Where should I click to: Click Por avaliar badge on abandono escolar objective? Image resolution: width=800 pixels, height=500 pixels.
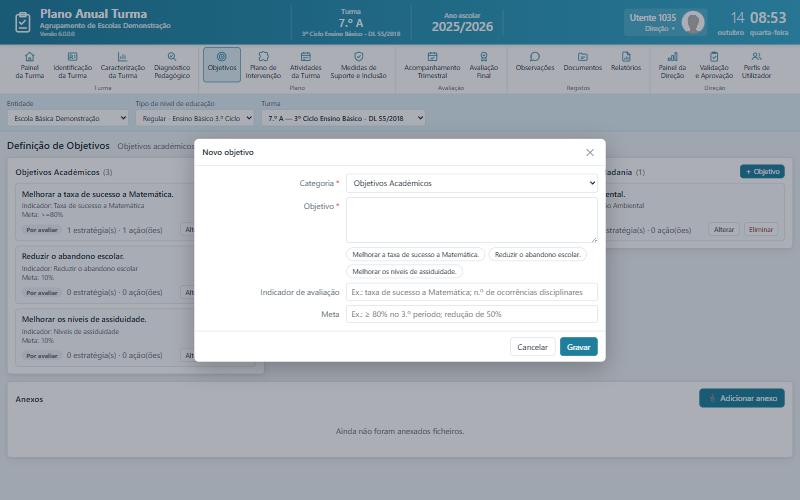(42, 293)
